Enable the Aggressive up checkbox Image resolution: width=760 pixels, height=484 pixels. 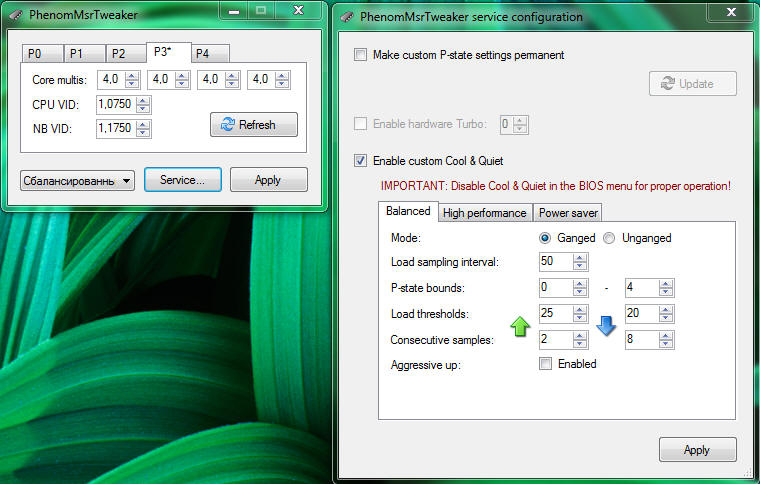click(x=546, y=363)
